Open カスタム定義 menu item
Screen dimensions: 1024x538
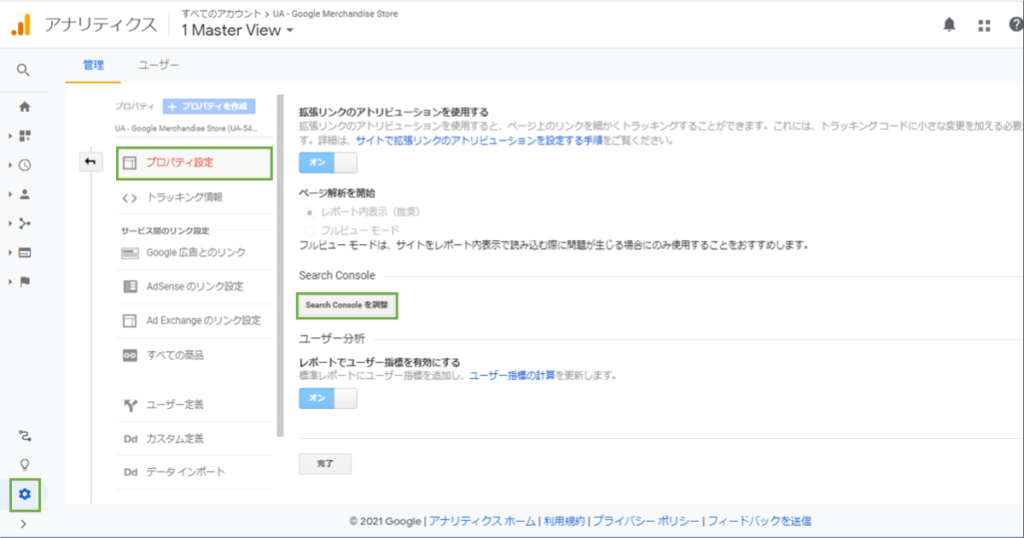[195, 439]
